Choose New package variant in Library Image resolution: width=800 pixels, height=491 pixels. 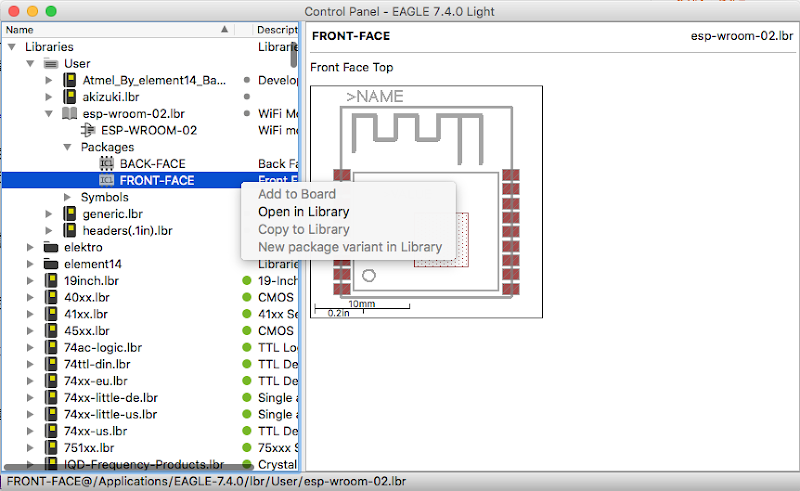pos(348,247)
